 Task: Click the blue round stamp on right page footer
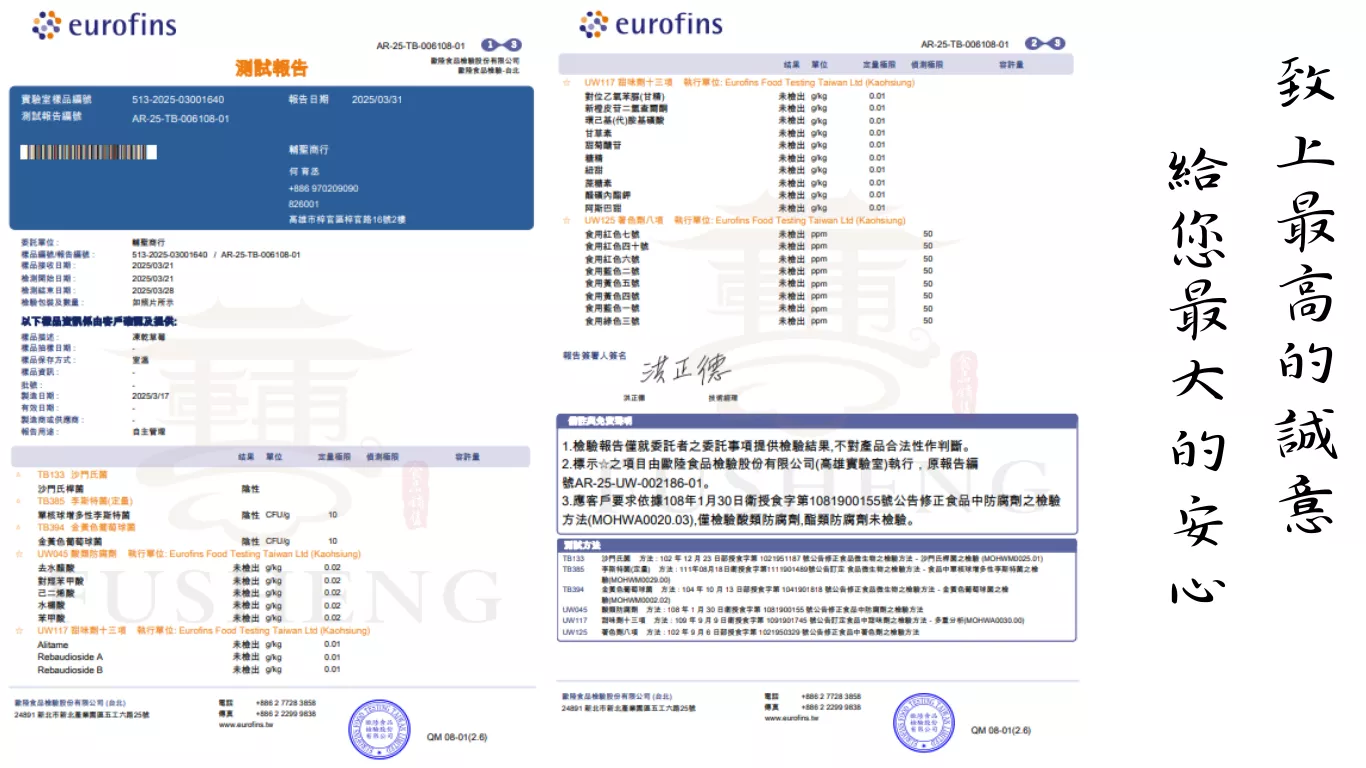point(922,723)
